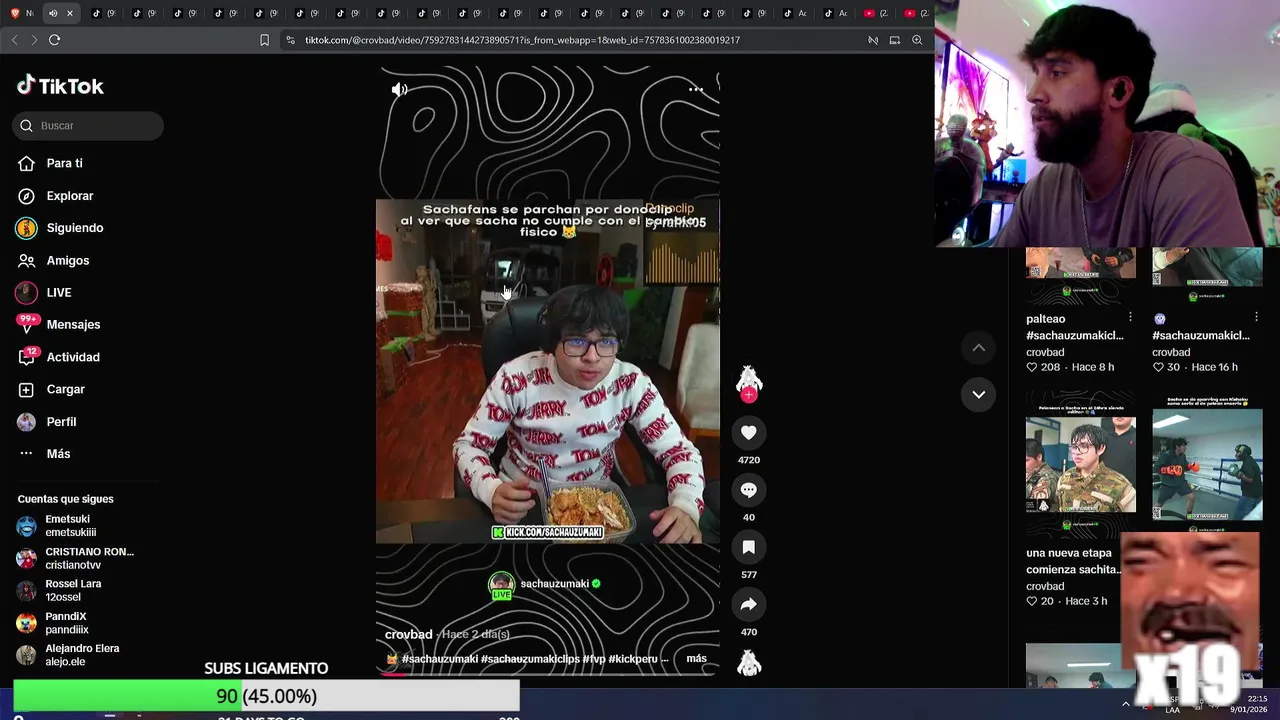This screenshot has height=720, width=1280.
Task: Open the #kickperu hashtag link
Action: 633,659
